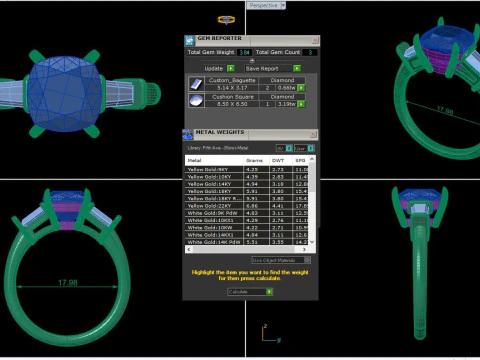480x360 pixels.
Task: Click green arrow on Custom_Baguette row
Action: click(x=301, y=88)
